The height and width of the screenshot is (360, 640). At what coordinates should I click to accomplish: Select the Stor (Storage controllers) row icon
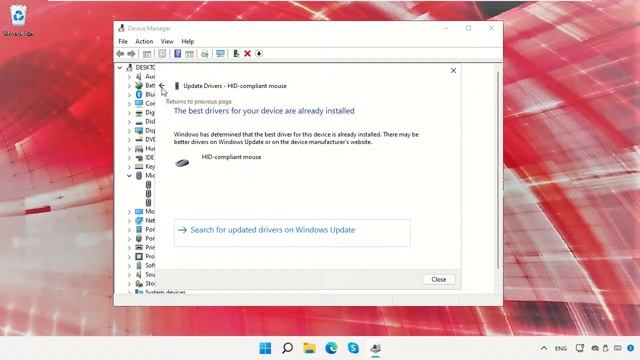[x=139, y=283]
